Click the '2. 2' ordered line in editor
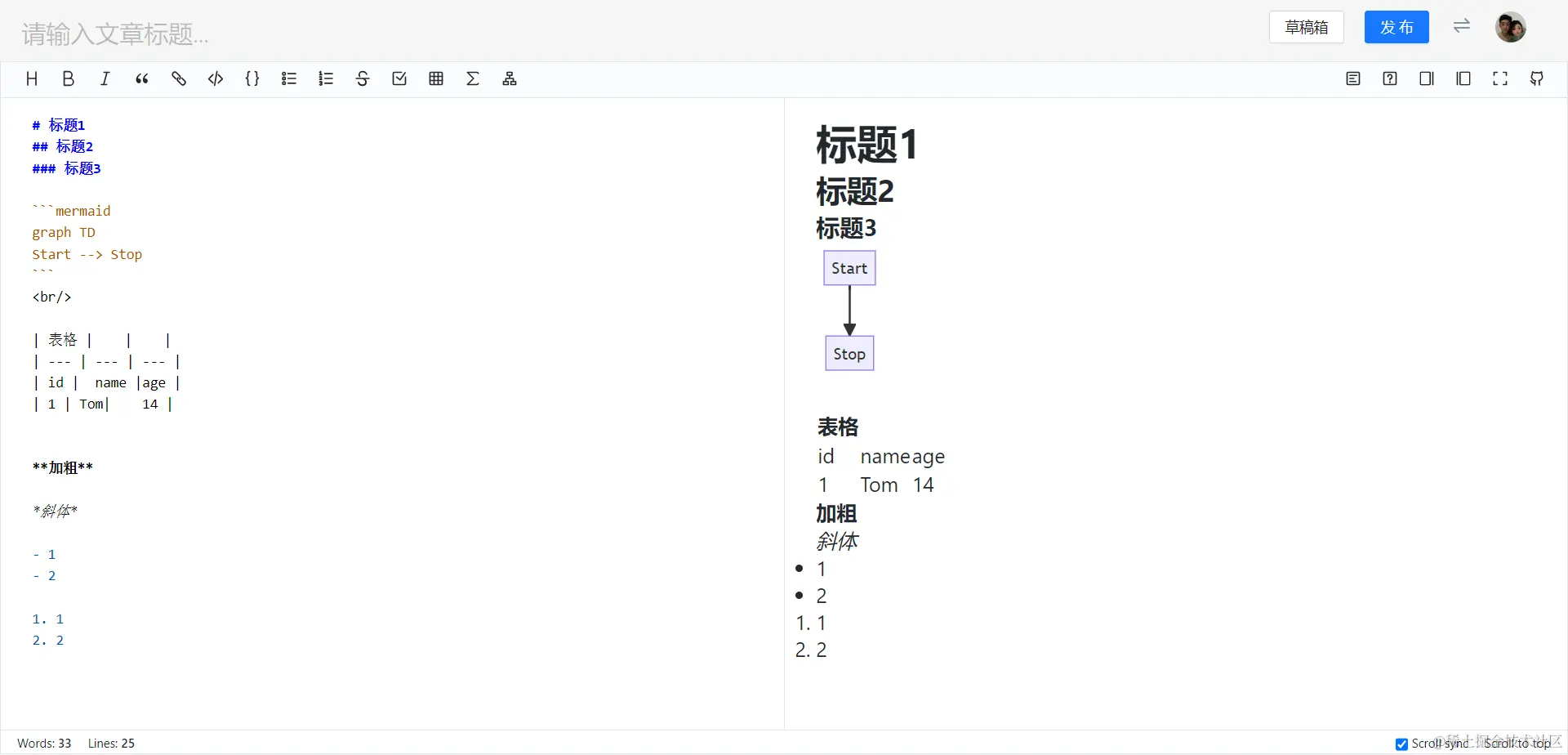The width and height of the screenshot is (1568, 755). point(48,640)
